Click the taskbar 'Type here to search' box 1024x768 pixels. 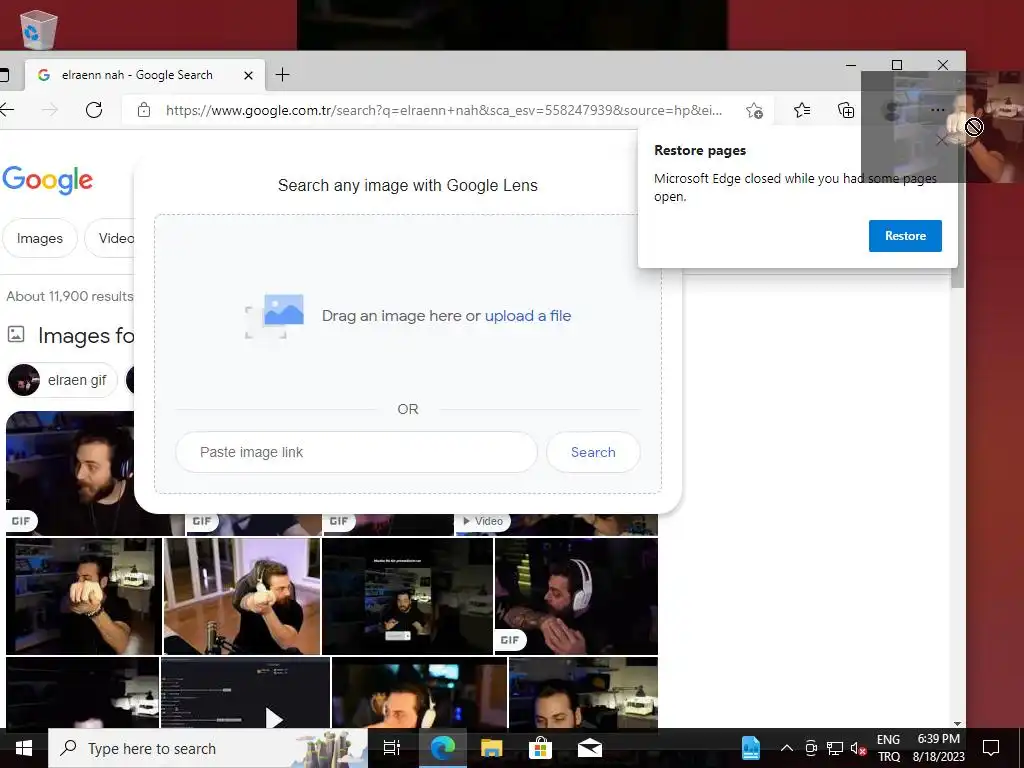coord(208,748)
